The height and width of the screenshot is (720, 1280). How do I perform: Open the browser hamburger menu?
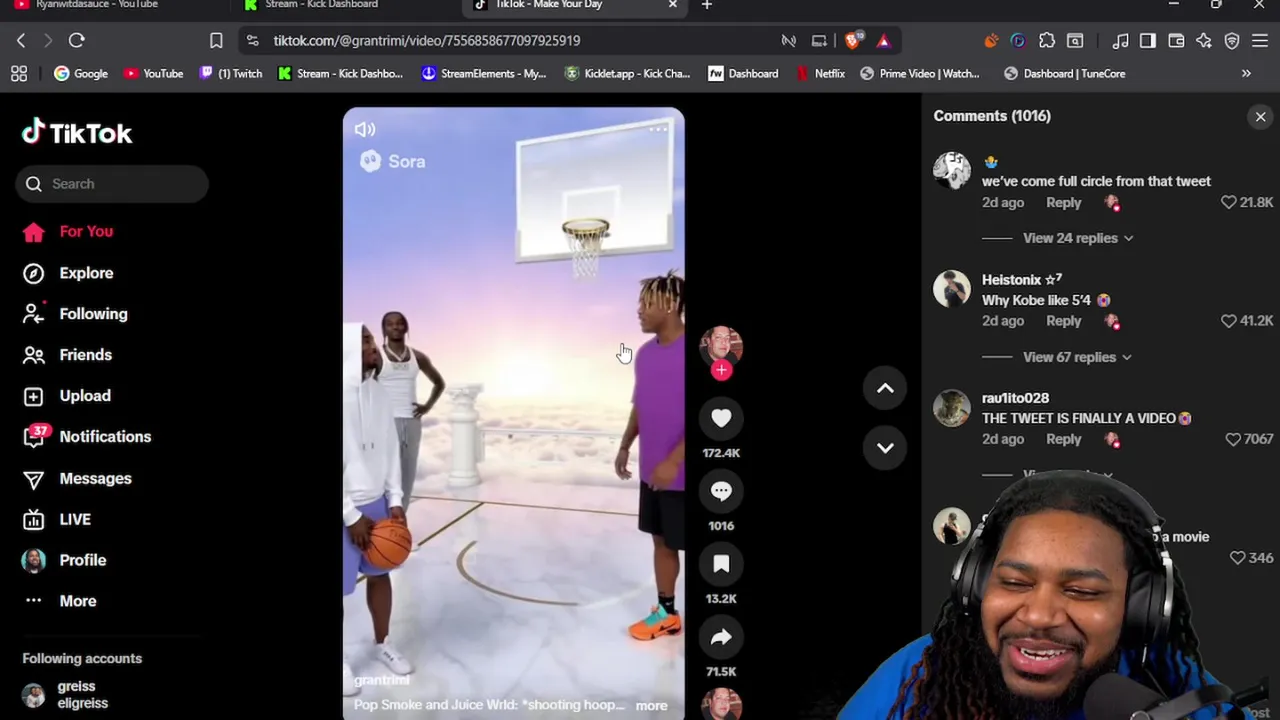pyautogui.click(x=1260, y=41)
